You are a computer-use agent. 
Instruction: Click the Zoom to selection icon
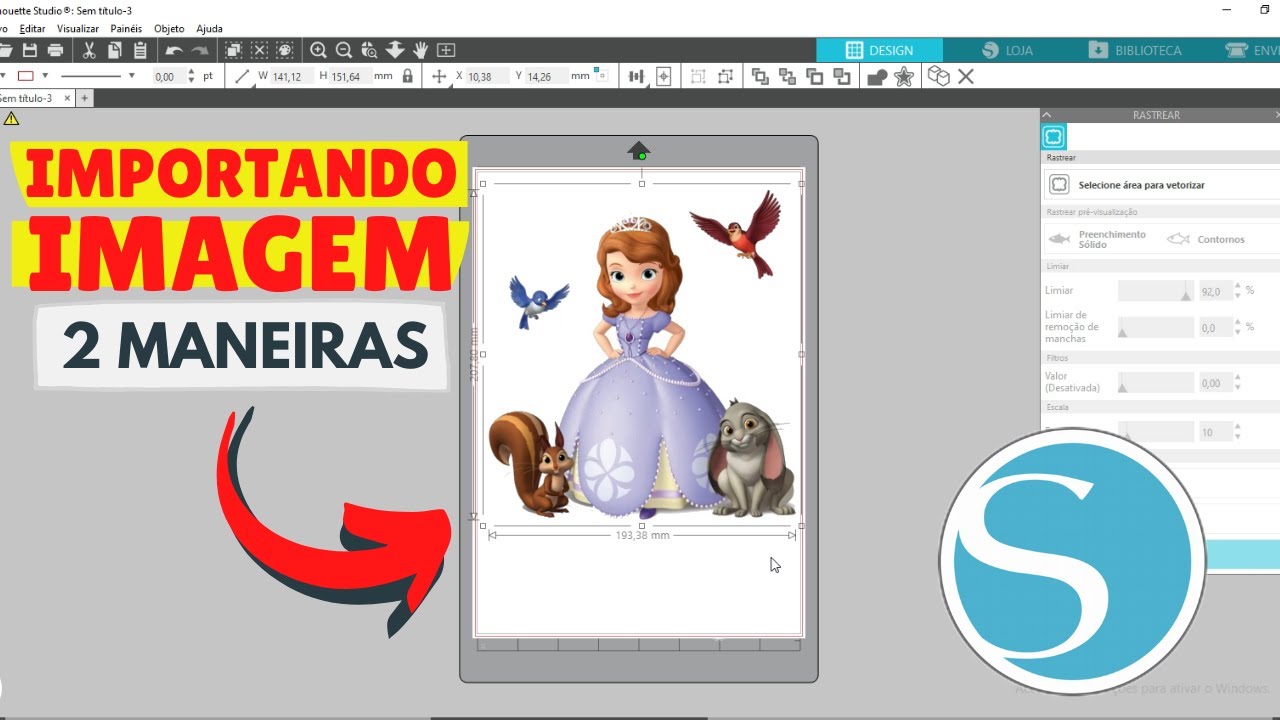[369, 50]
